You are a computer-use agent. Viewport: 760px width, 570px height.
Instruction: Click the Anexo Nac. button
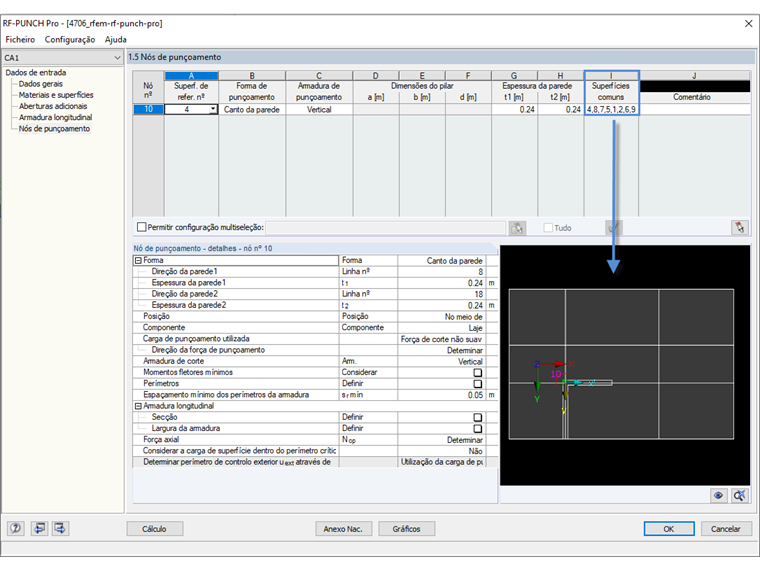pyautogui.click(x=343, y=529)
